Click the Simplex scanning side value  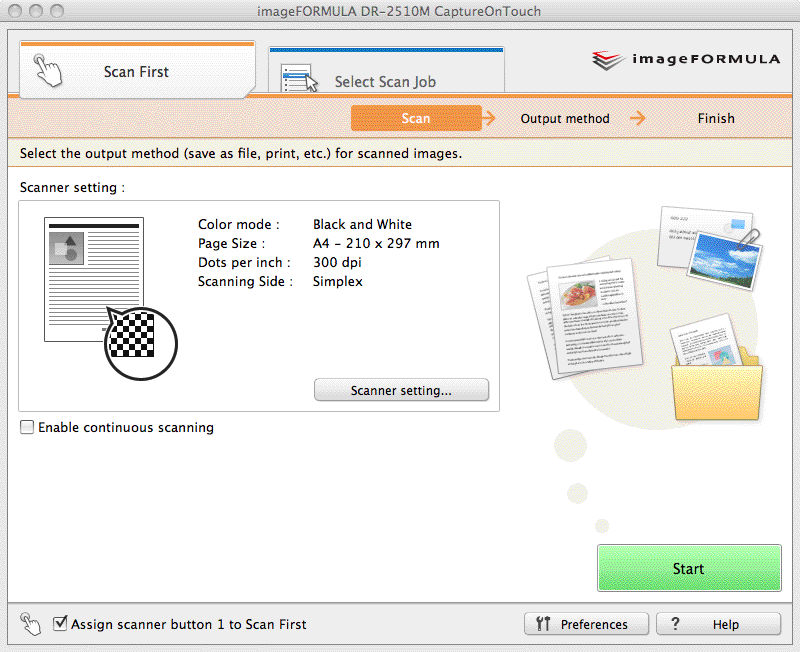tap(337, 282)
